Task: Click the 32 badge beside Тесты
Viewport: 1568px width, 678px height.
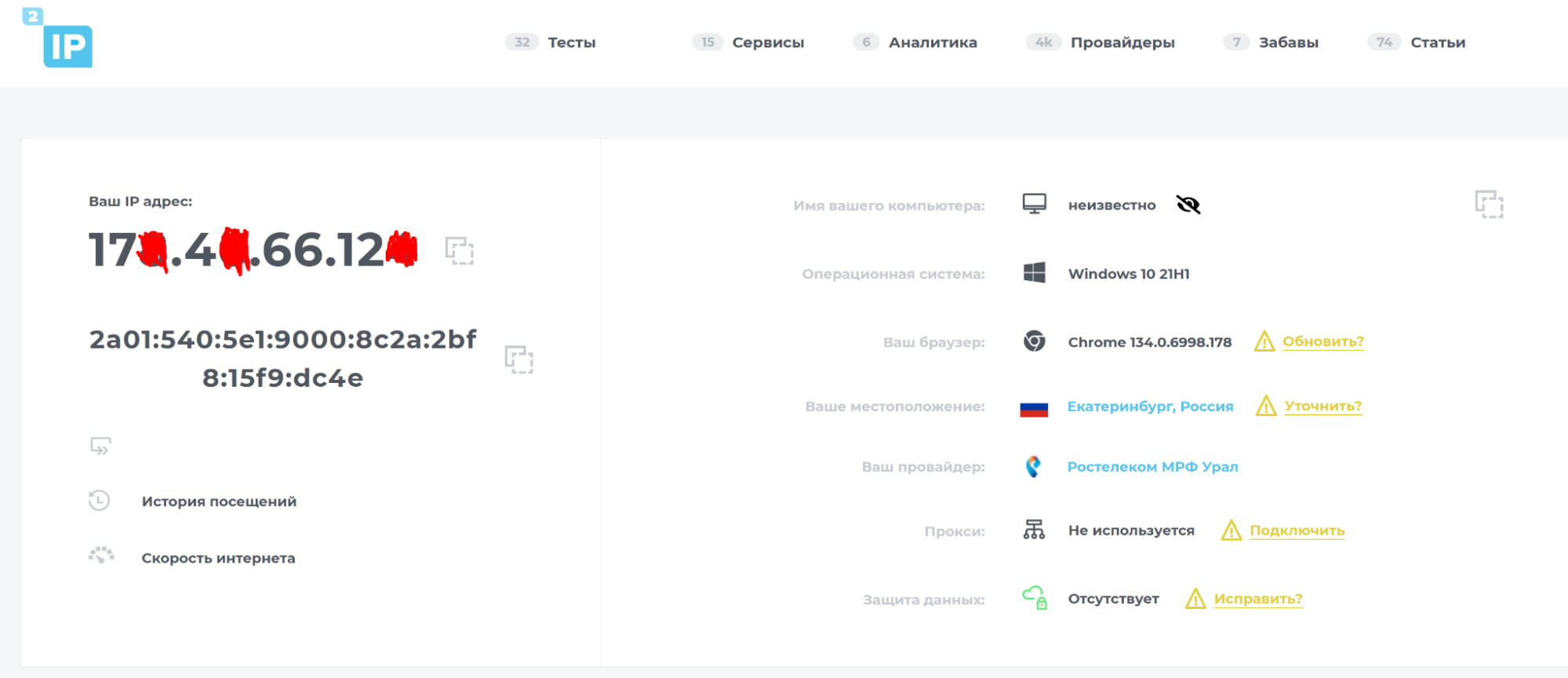Action: point(522,42)
